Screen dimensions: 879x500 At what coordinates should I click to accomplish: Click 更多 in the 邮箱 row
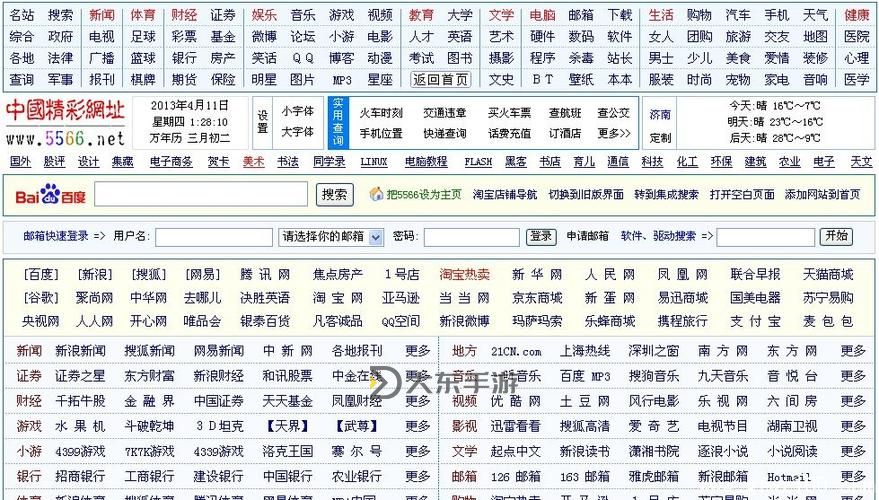pos(853,476)
